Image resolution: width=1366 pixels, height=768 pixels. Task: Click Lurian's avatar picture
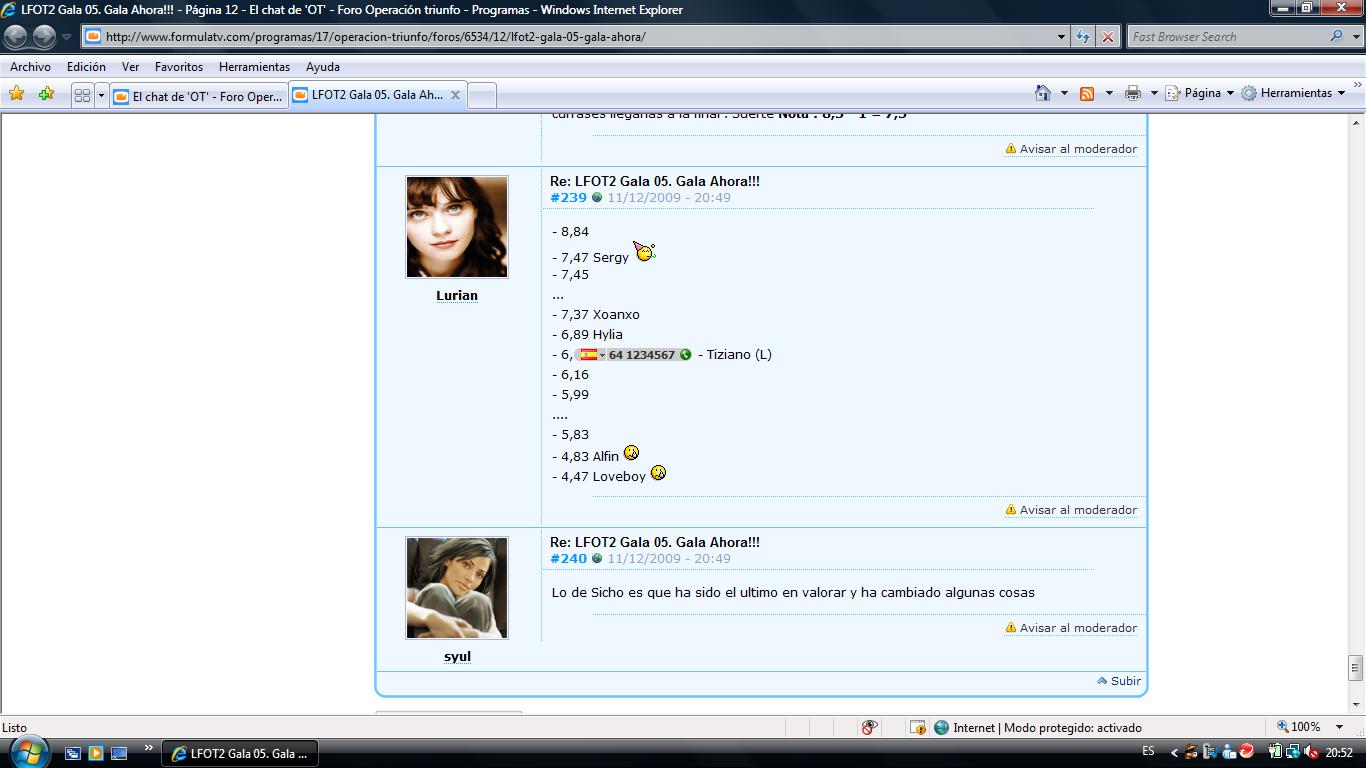point(457,227)
